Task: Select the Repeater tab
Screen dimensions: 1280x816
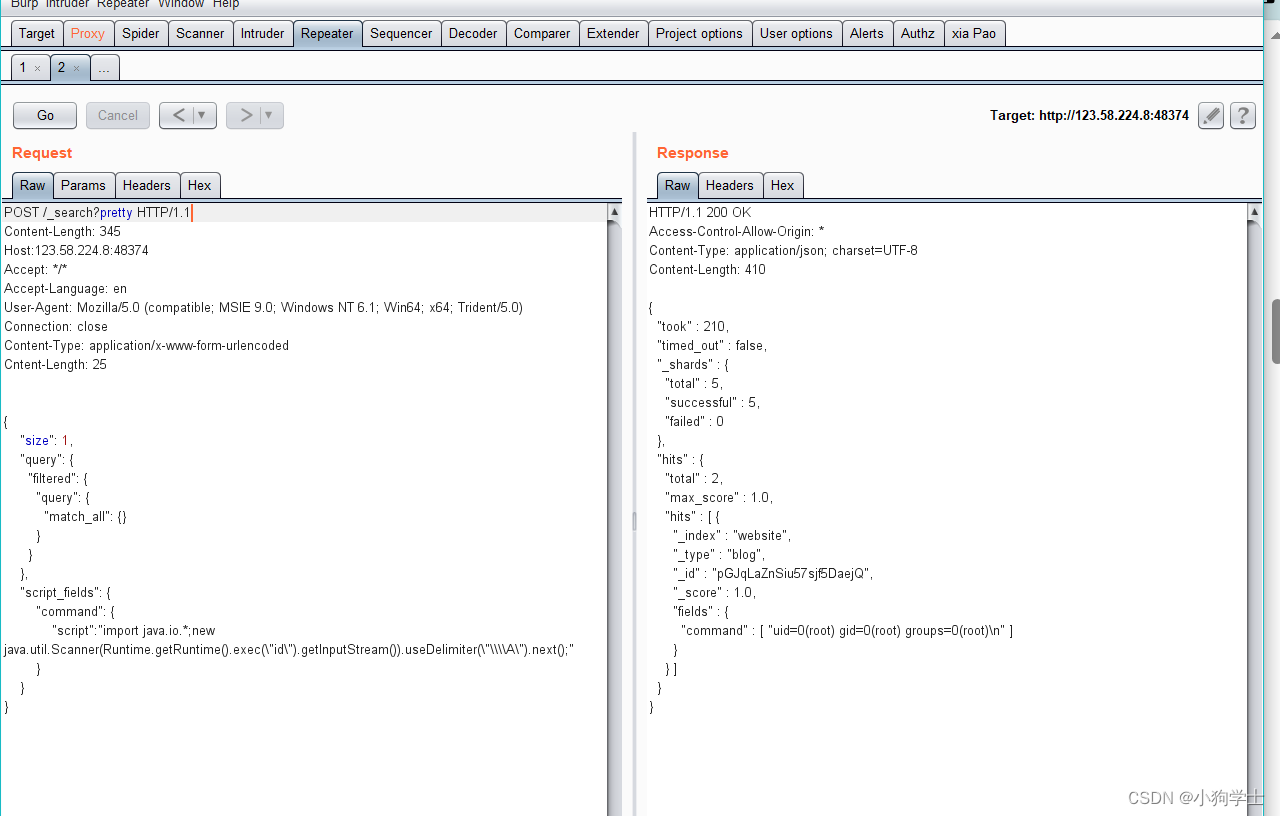Action: (327, 33)
